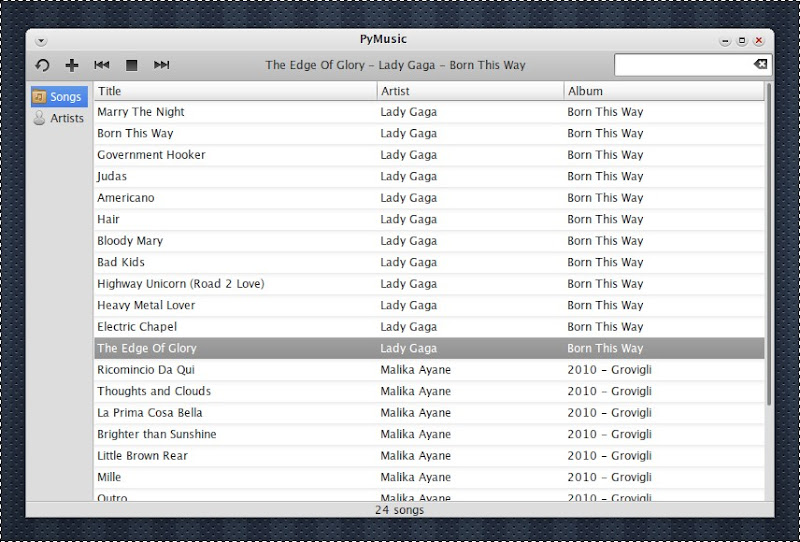Image resolution: width=800 pixels, height=542 pixels.
Task: Choose the song Highway Unicorn (Road 2 Love)
Action: [x=180, y=284]
